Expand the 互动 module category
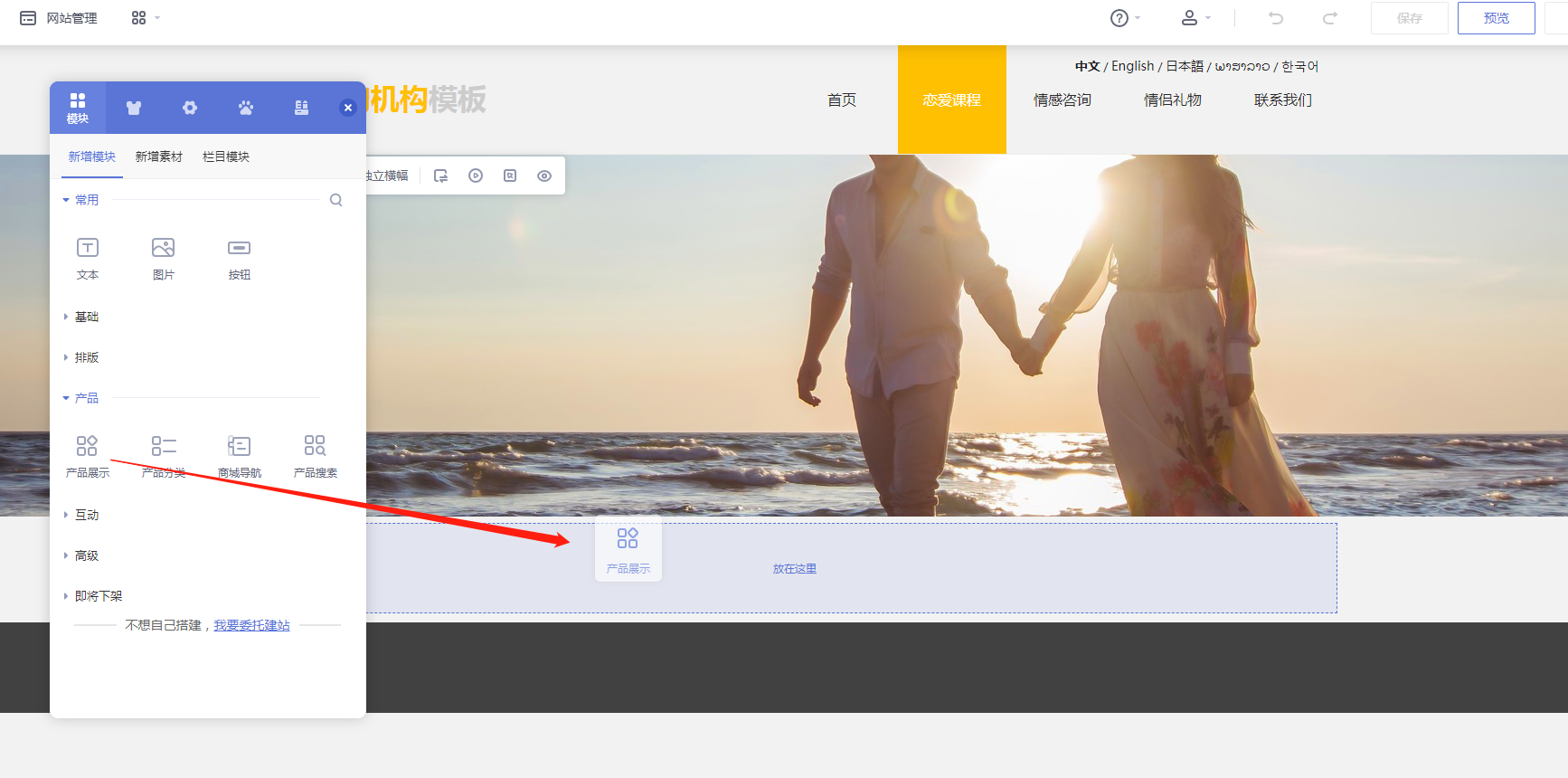1568x778 pixels. (86, 515)
